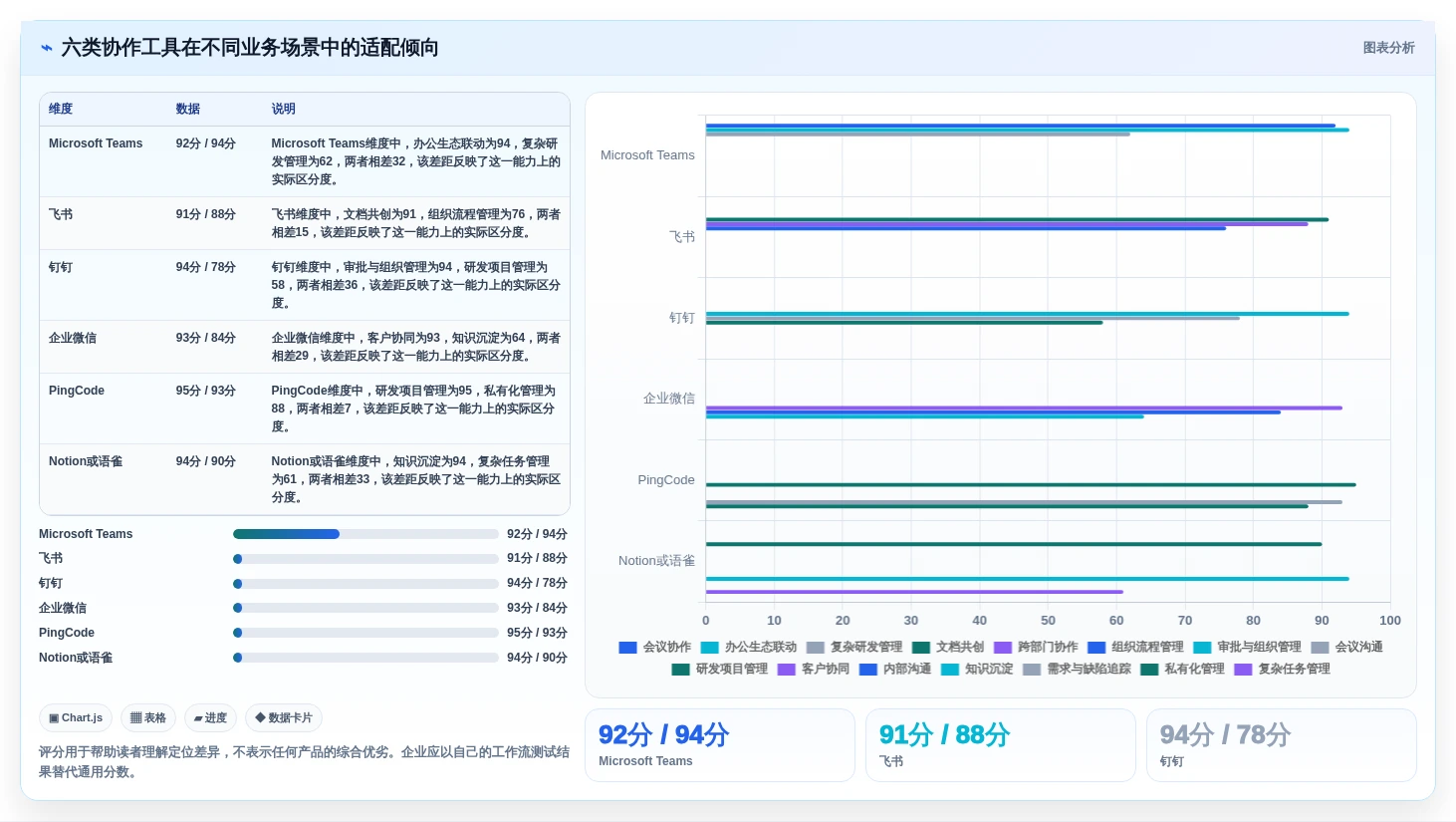The height and width of the screenshot is (822, 1456).
Task: Click the blue 内部沟通 legend swatch
Action: point(867,670)
